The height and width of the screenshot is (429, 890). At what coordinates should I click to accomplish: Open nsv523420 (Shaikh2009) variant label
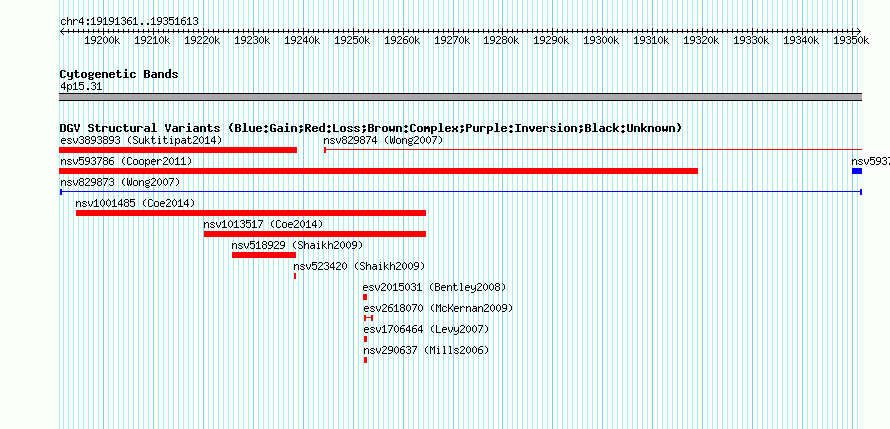359,266
